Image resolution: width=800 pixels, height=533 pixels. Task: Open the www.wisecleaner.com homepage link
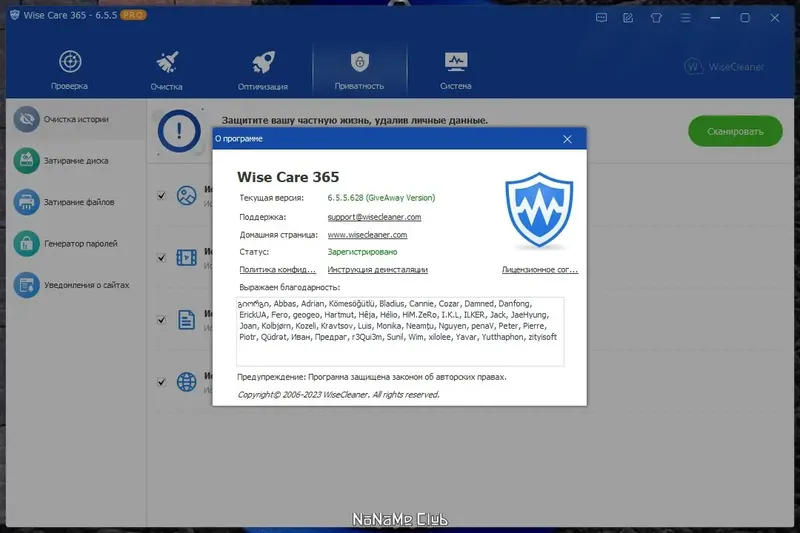(x=367, y=235)
